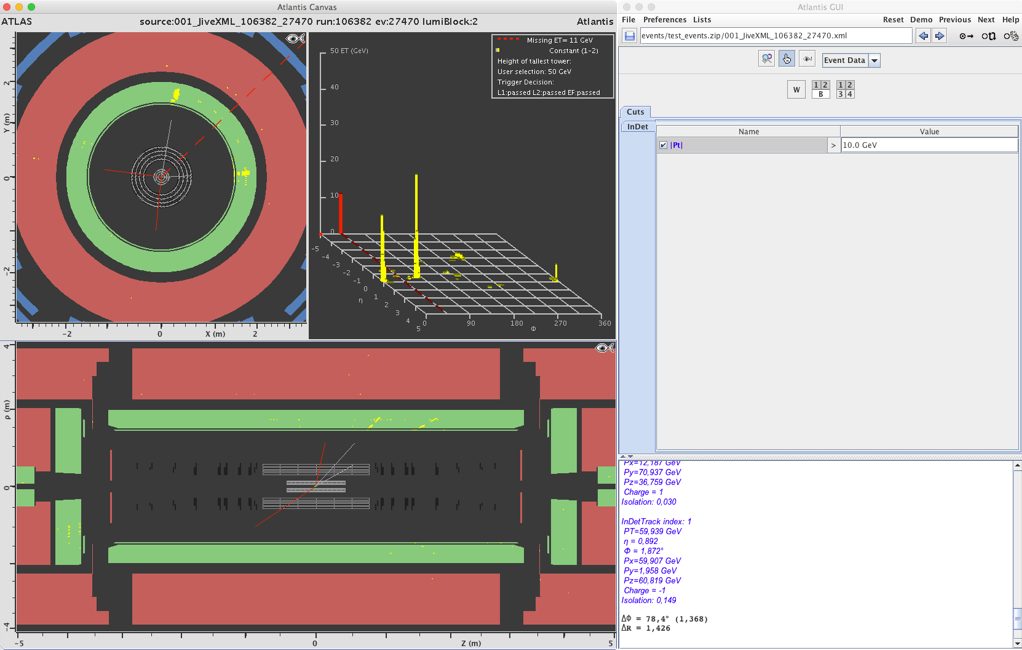The image size is (1022, 650).
Task: Click the Reset button
Action: 893,19
